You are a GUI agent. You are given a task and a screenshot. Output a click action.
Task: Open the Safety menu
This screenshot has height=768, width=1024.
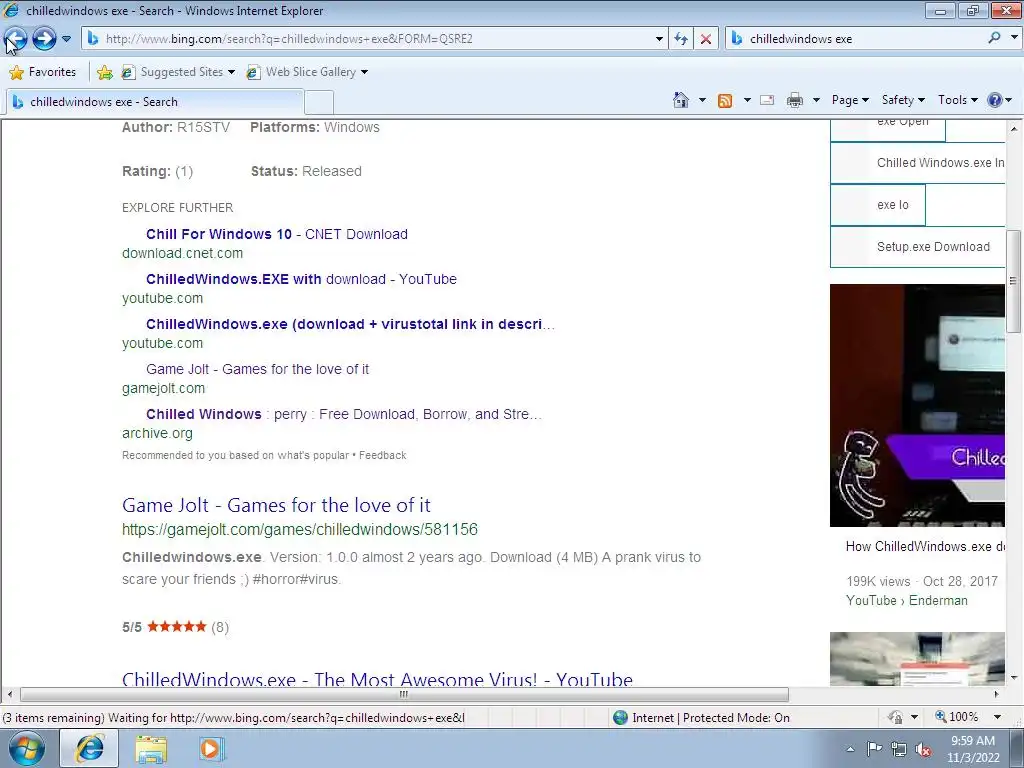tap(903, 100)
